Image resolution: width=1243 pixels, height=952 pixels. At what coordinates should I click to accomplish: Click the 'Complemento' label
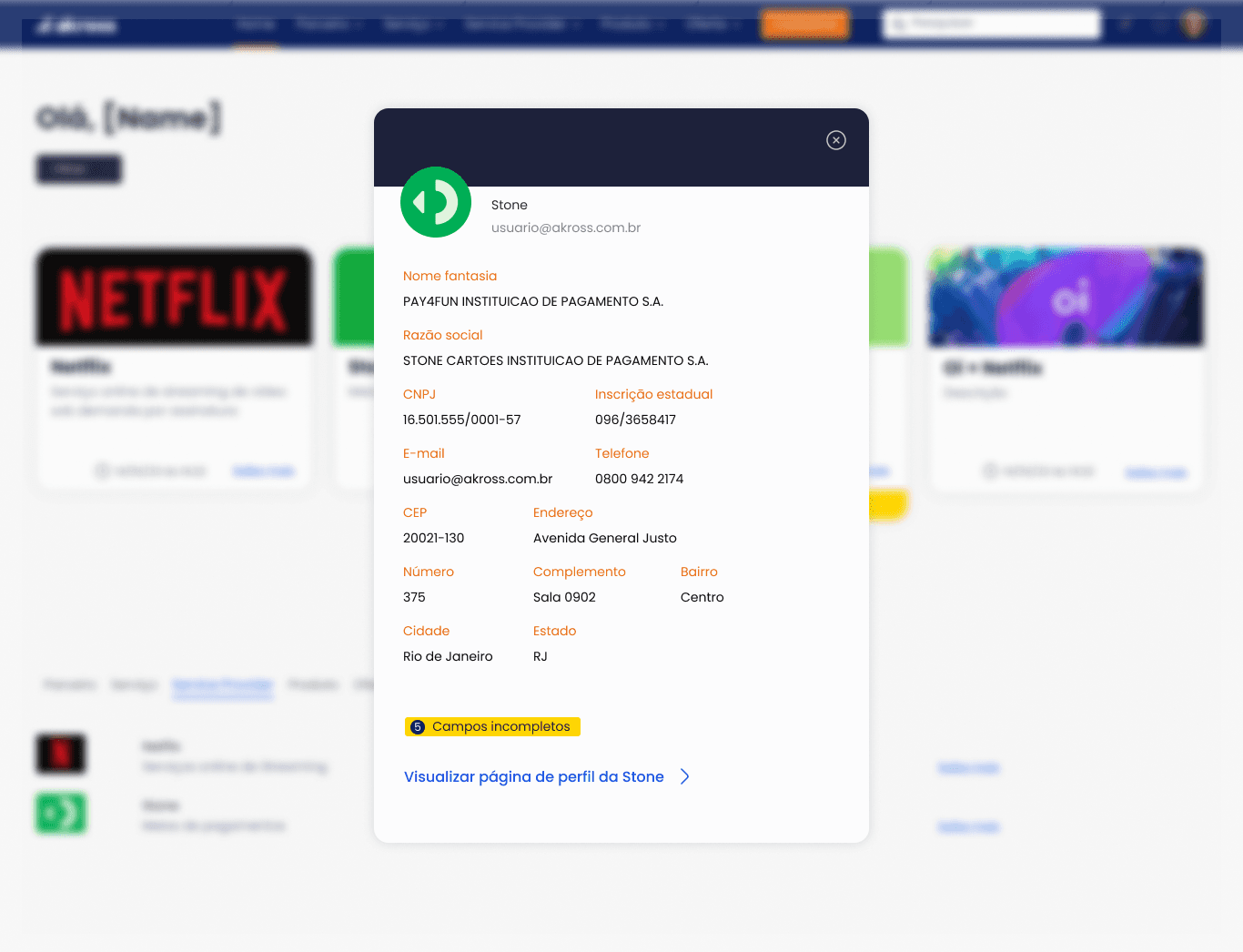pyautogui.click(x=580, y=572)
